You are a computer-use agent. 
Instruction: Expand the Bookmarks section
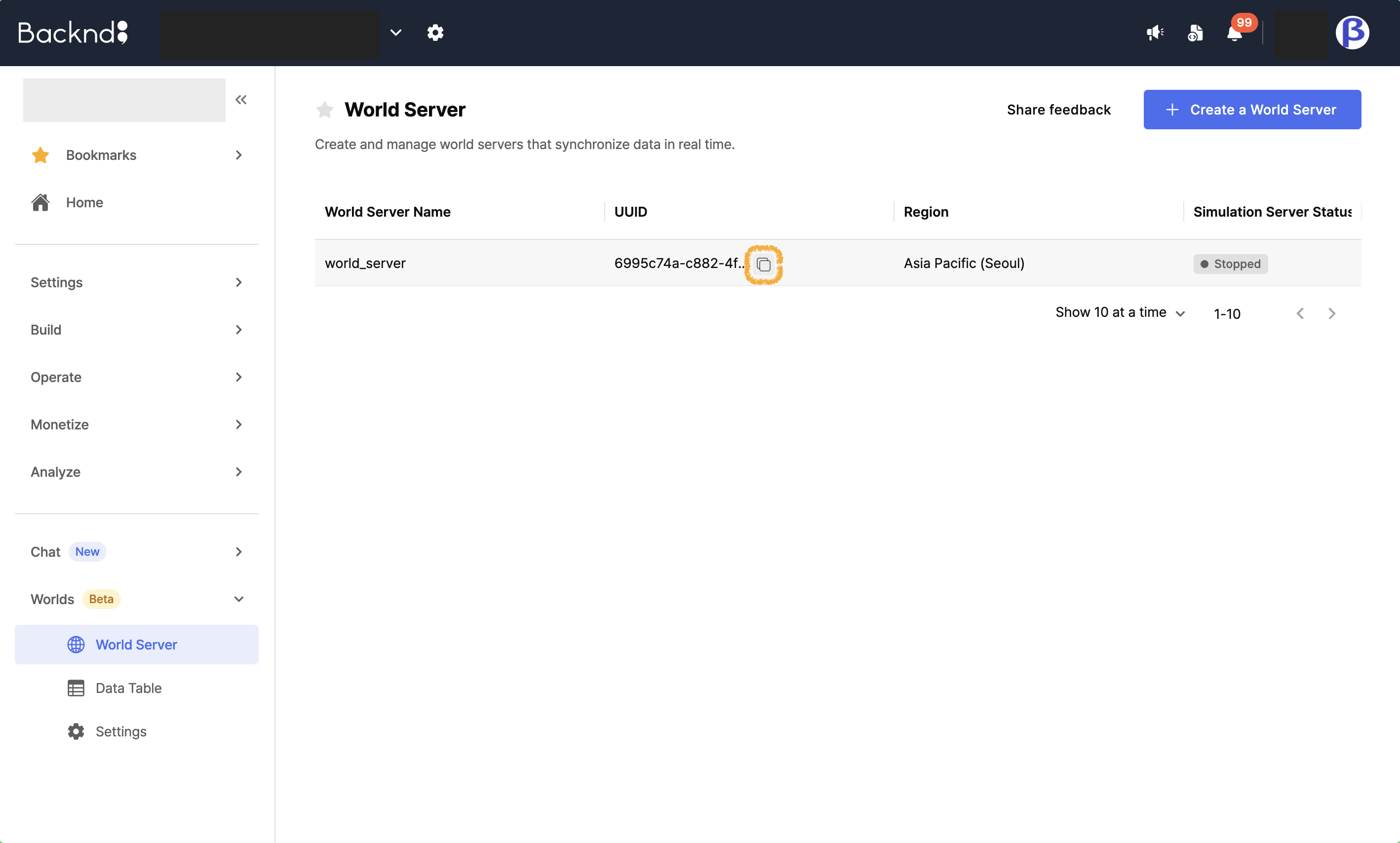[x=136, y=155]
